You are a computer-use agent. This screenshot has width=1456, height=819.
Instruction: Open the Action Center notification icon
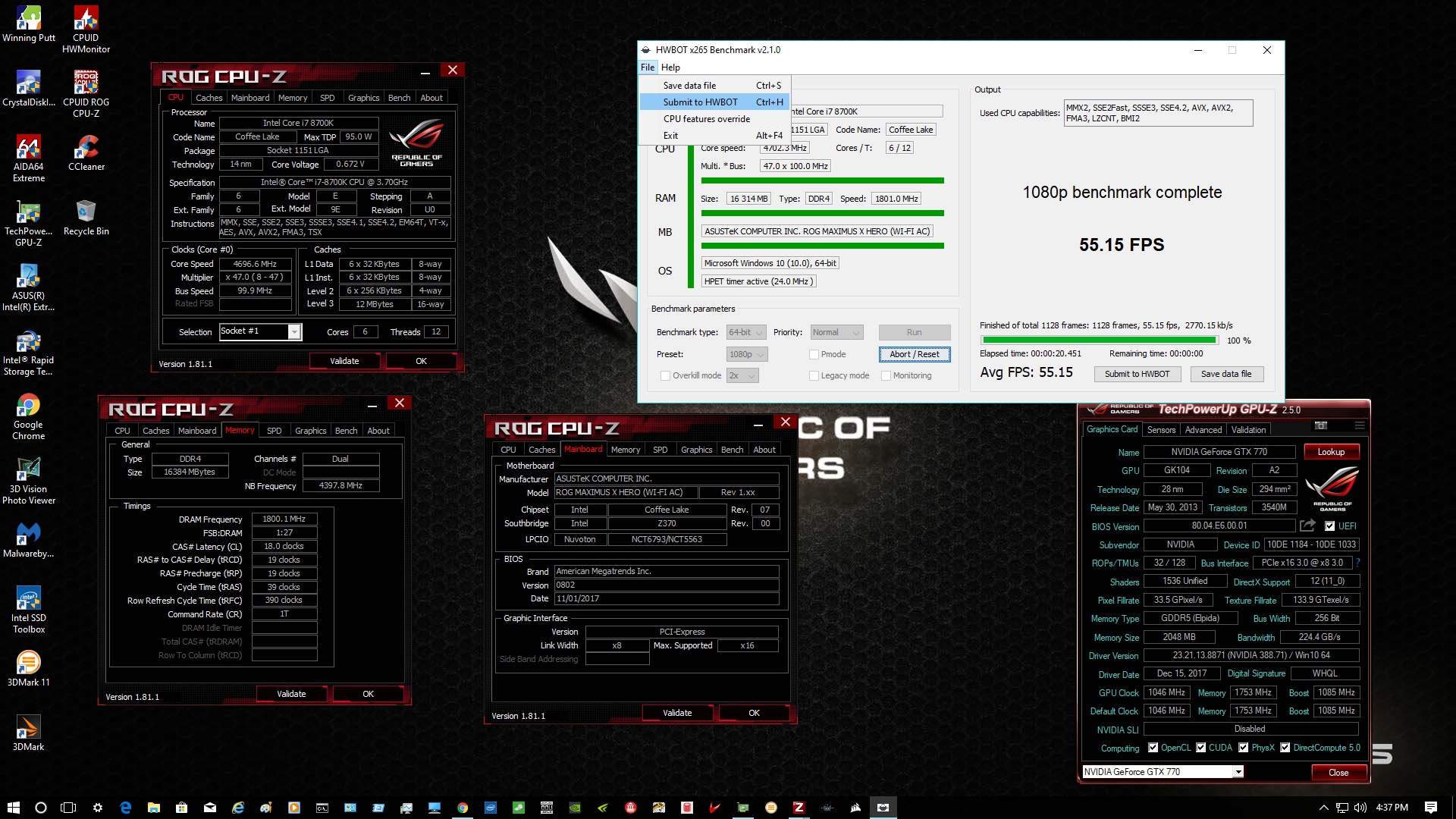coord(1431,808)
